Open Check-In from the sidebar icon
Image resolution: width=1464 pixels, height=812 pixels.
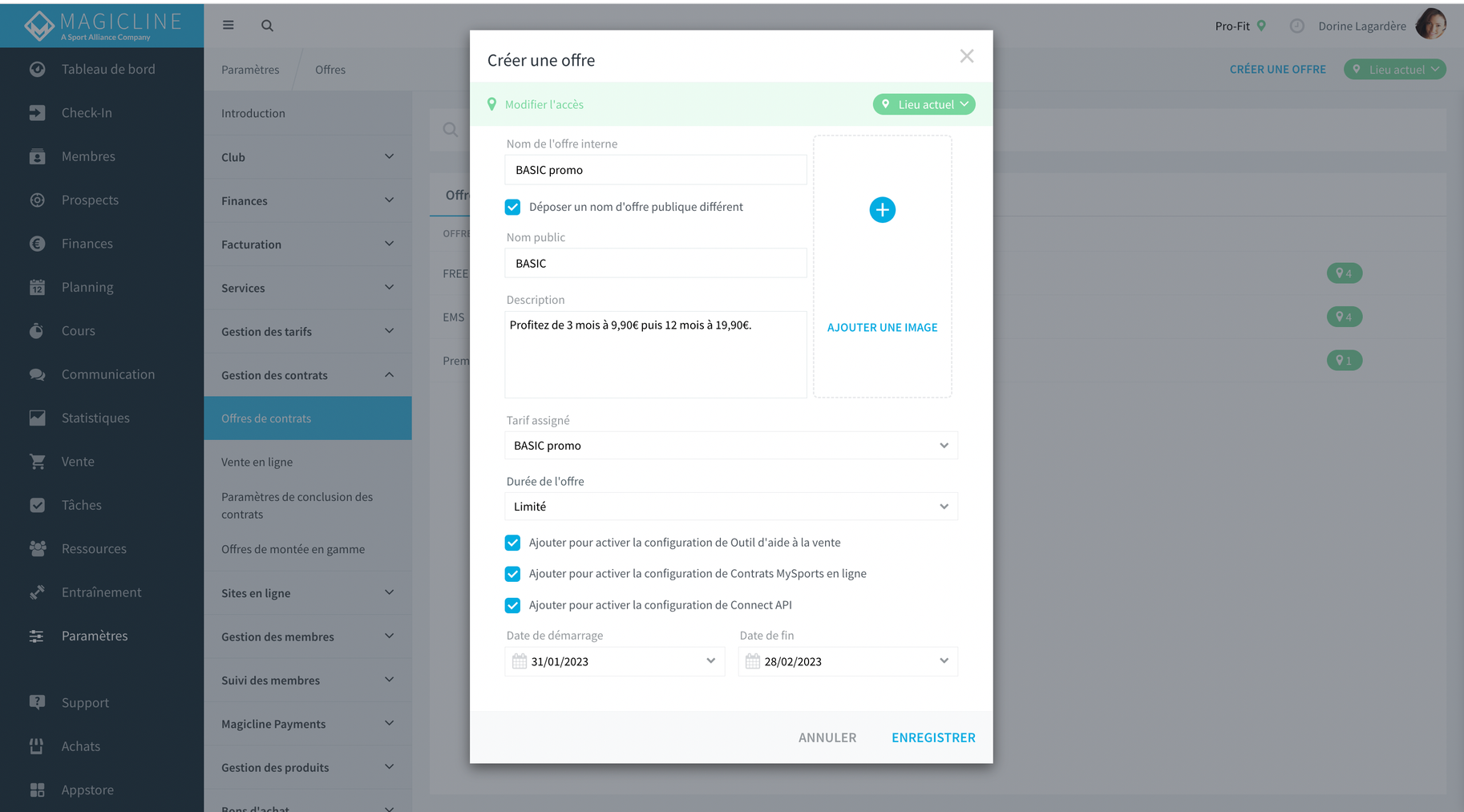click(x=37, y=113)
